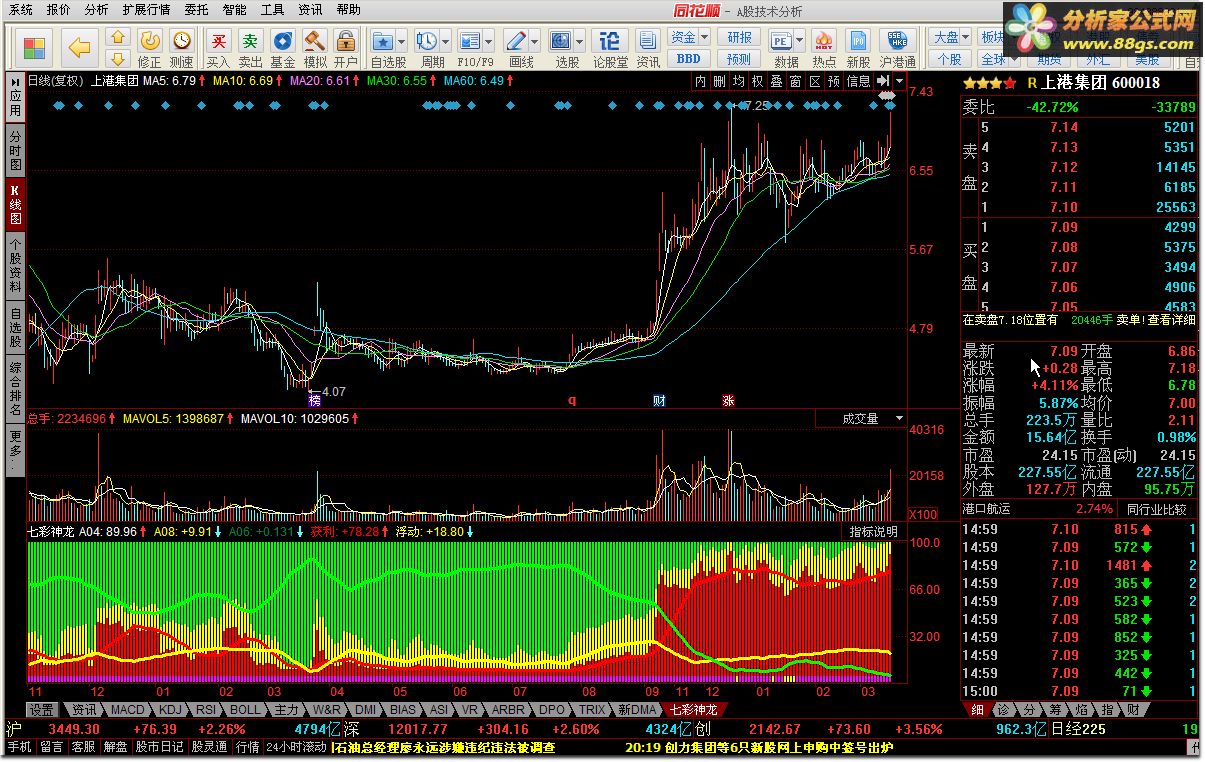Click the 同行业比较 industry comparison link
Screen dimensions: 1205x762
pyautogui.click(x=1157, y=509)
